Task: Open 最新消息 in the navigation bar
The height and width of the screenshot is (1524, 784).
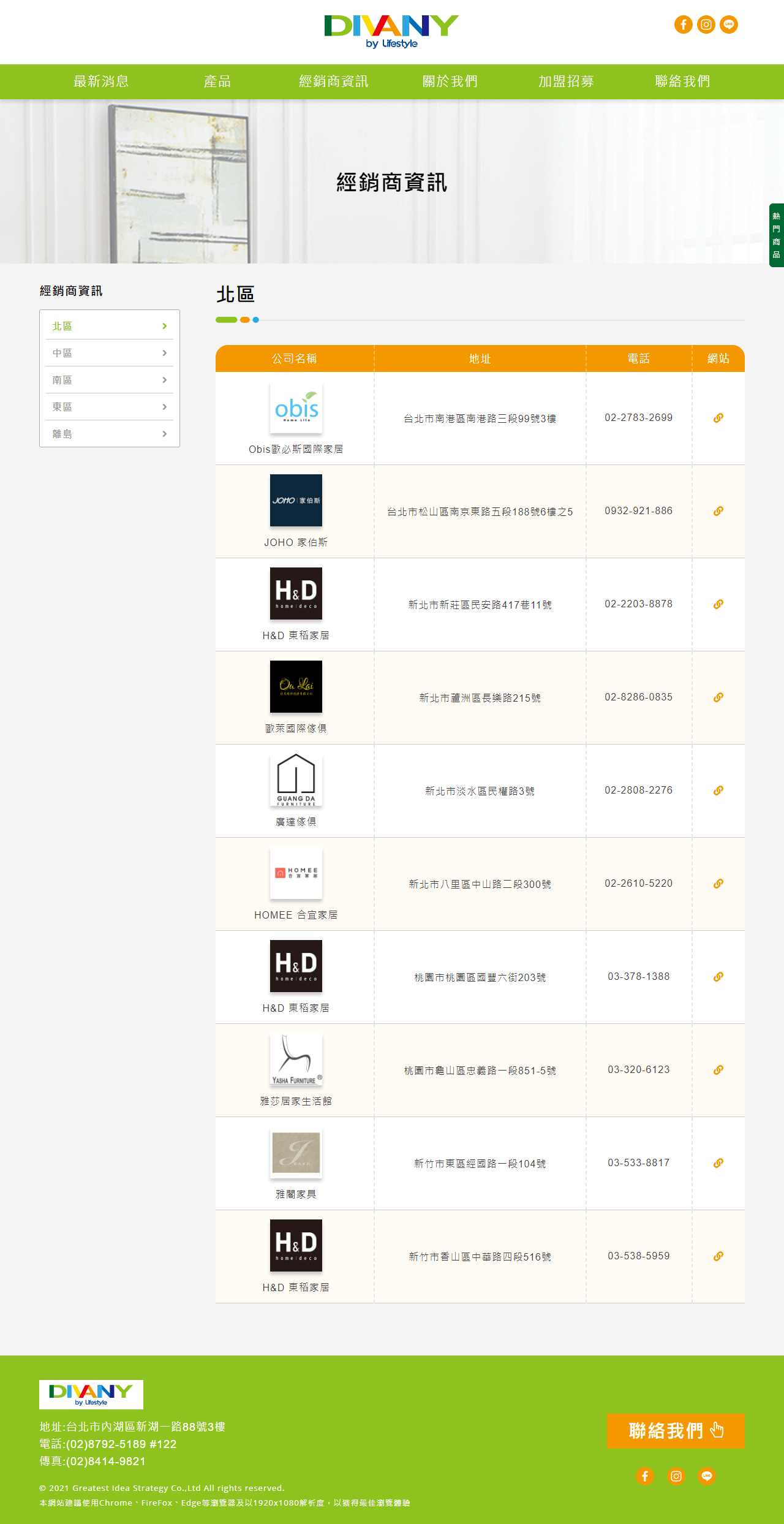Action: pyautogui.click(x=101, y=82)
